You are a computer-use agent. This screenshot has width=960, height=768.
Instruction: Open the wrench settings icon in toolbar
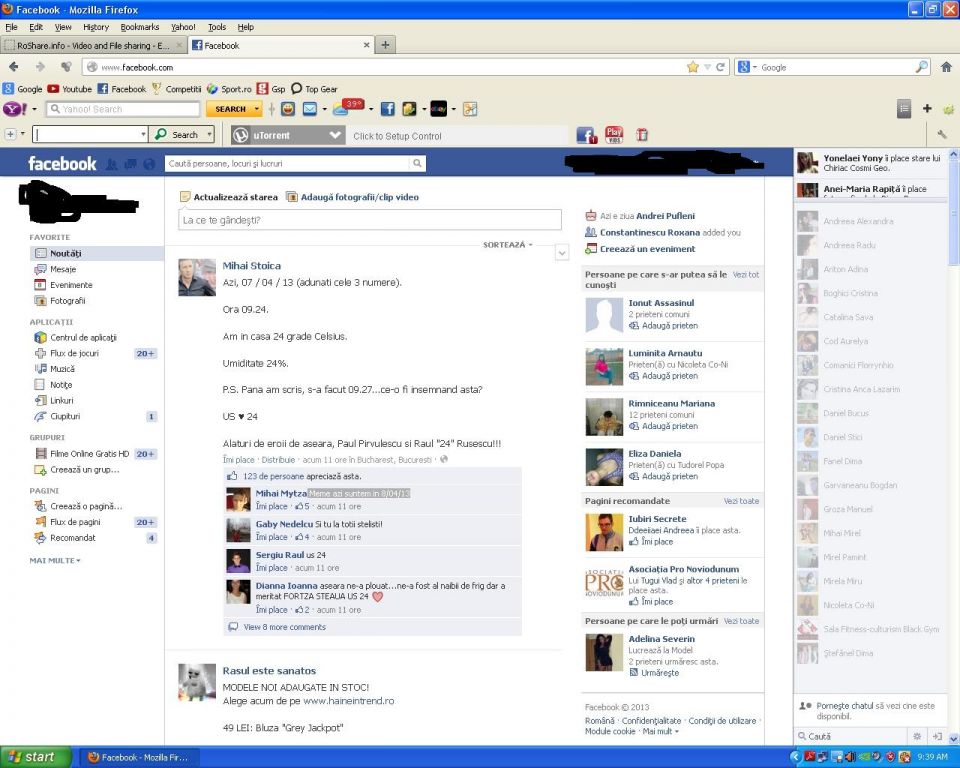click(942, 134)
